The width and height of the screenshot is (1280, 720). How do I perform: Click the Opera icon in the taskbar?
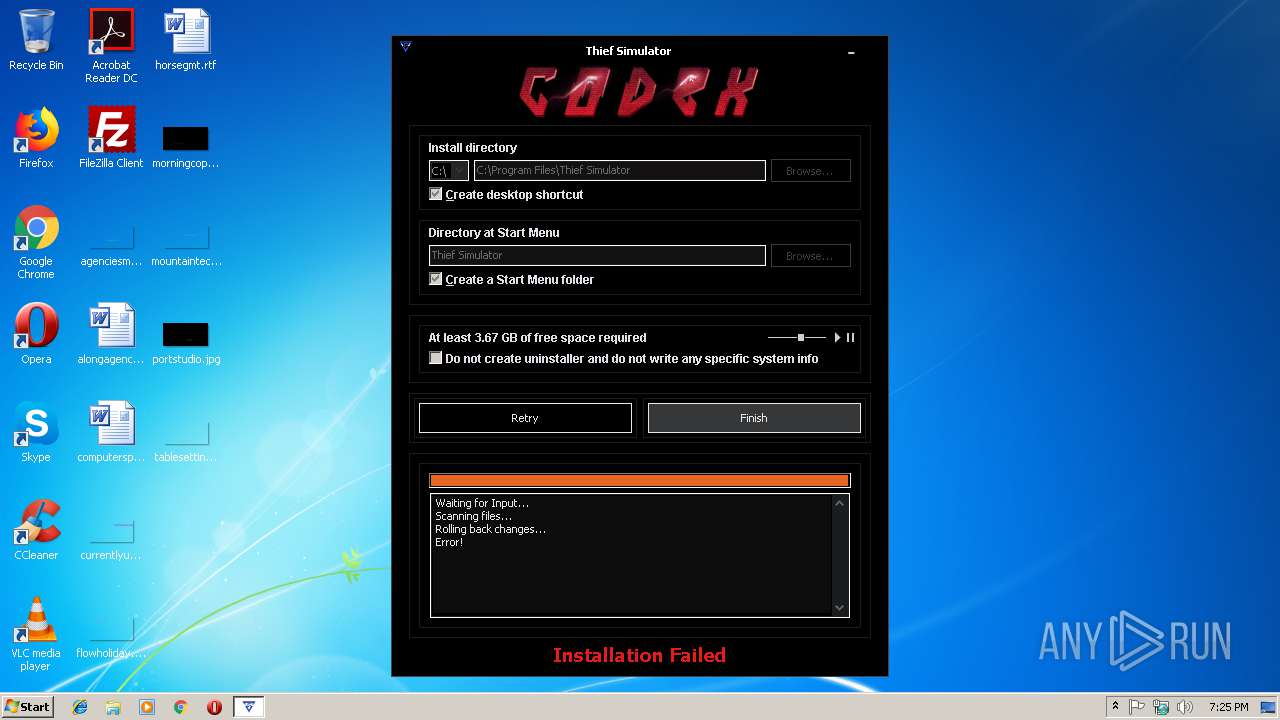click(214, 707)
